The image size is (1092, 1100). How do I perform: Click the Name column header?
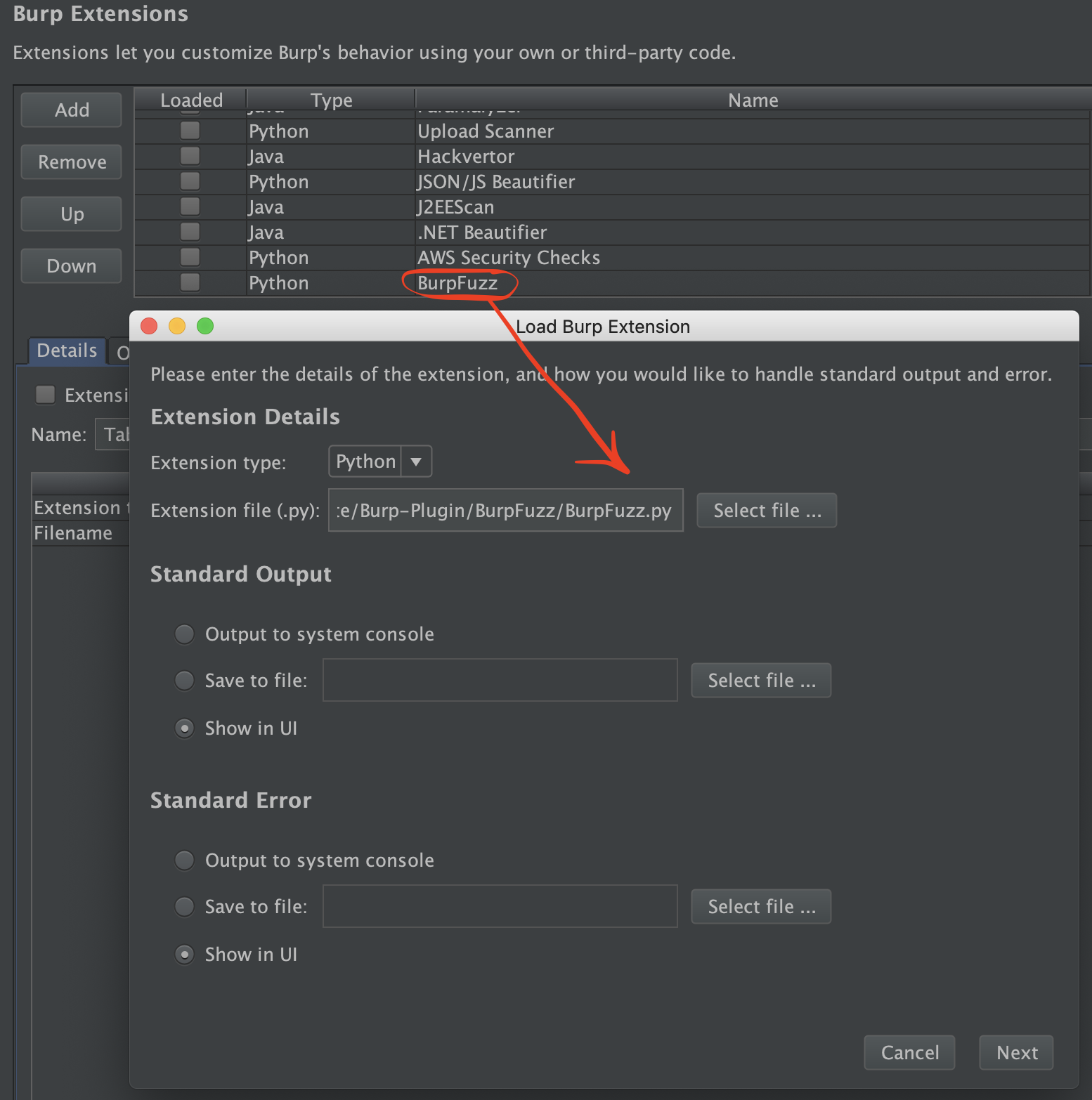[x=753, y=100]
